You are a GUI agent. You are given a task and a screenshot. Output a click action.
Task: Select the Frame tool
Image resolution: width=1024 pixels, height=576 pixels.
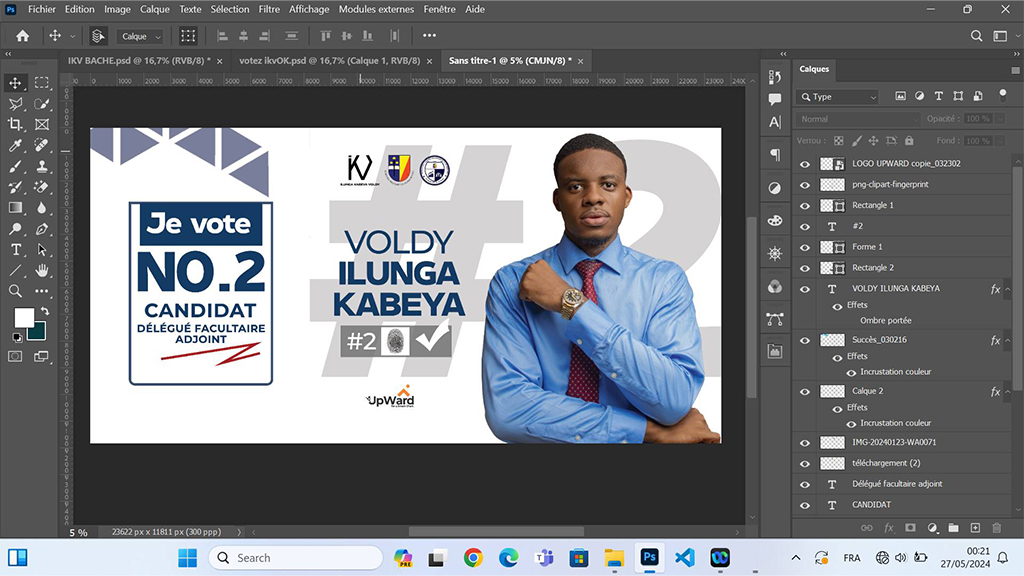42,124
